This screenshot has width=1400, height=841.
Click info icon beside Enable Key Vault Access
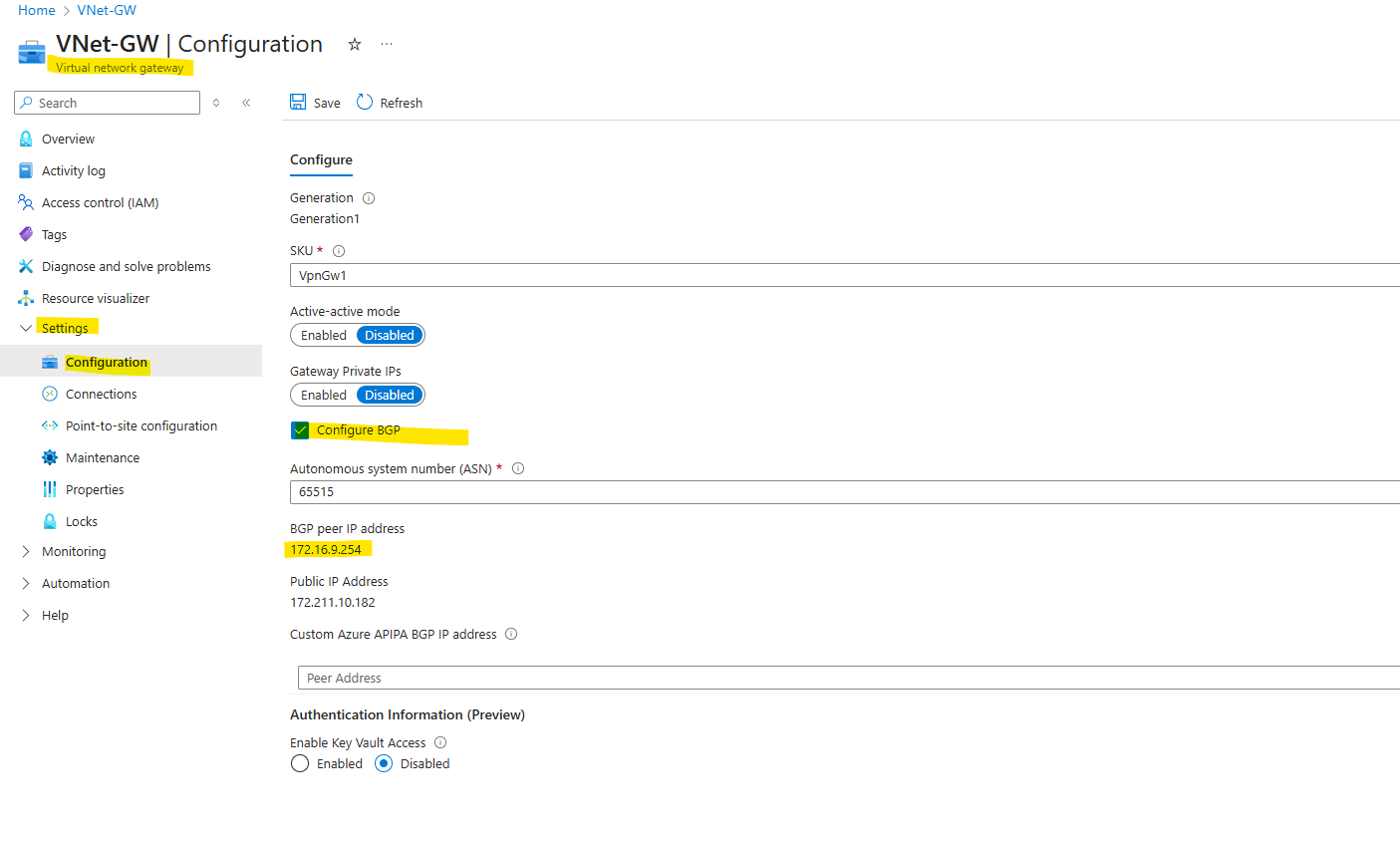click(x=440, y=742)
